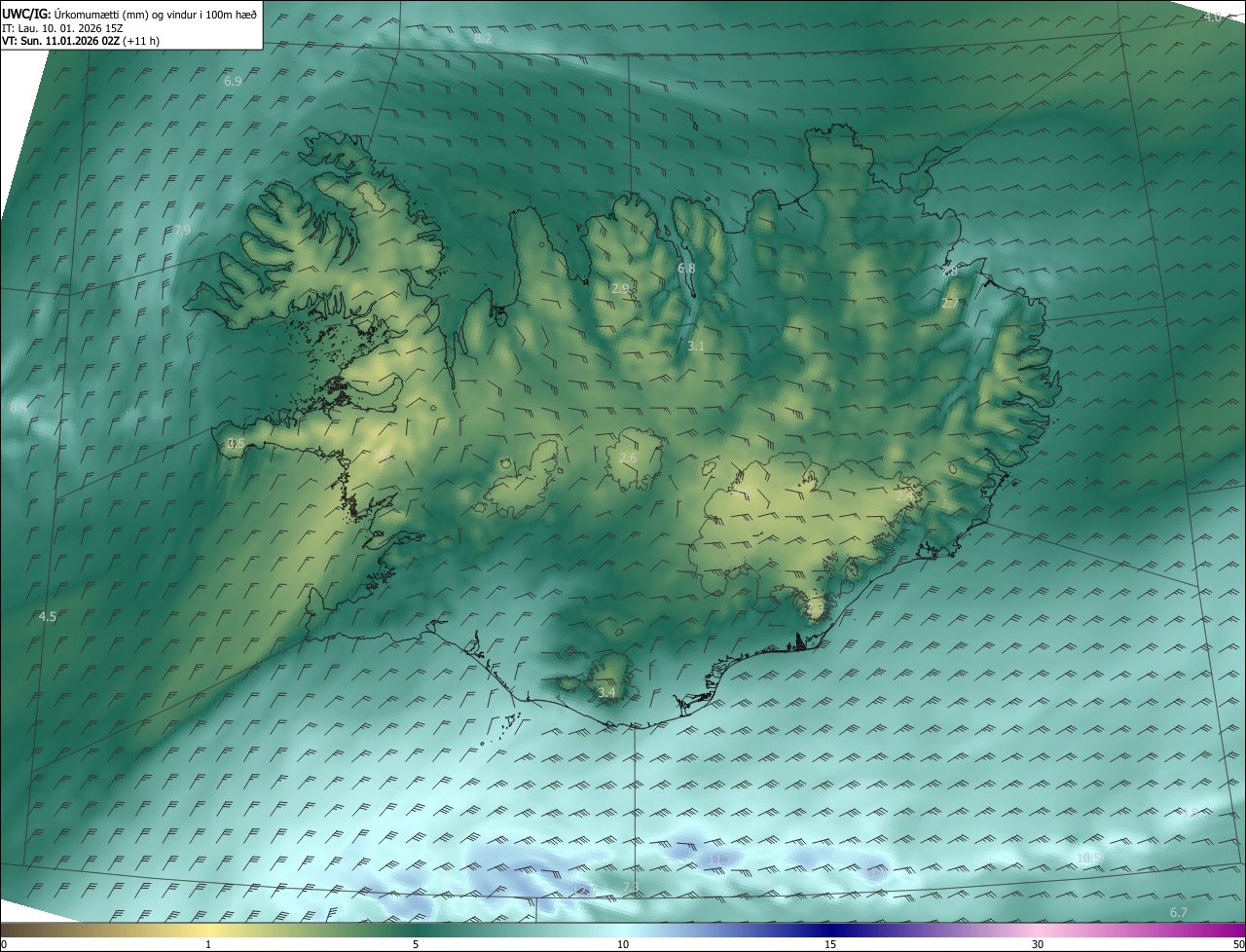Click the 8.4 value label
This screenshot has width=1246, height=952.
[18, 407]
